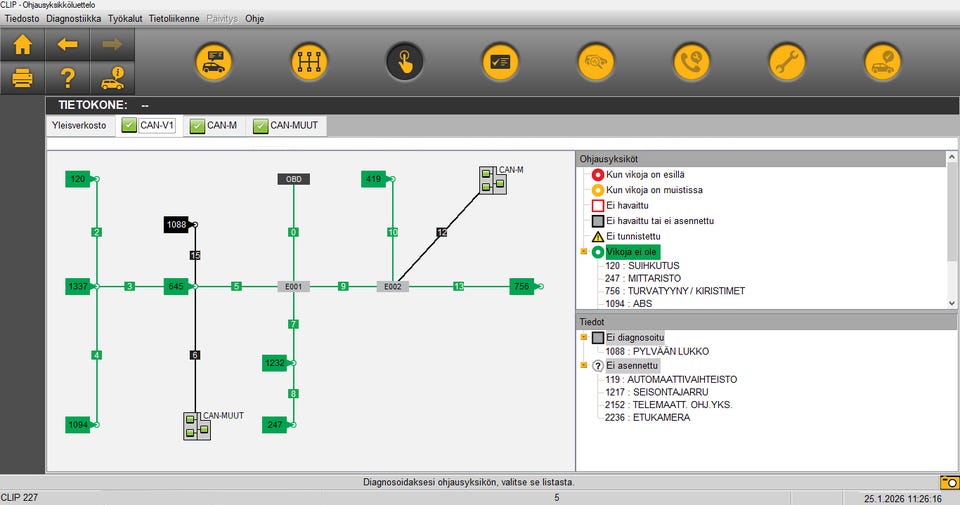Open the checklist screen round icon
The image size is (960, 505).
500,62
